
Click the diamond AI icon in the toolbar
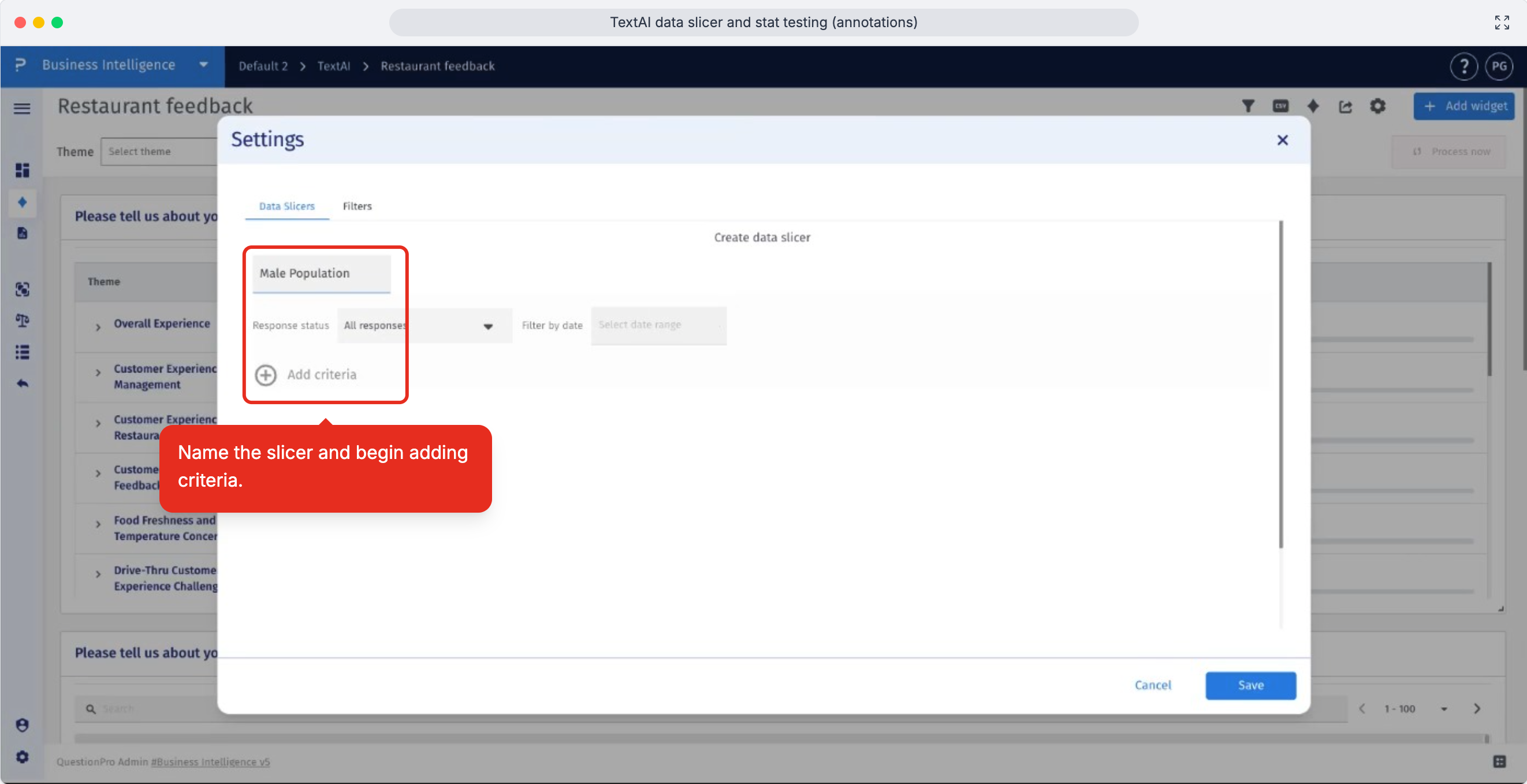(x=1313, y=106)
